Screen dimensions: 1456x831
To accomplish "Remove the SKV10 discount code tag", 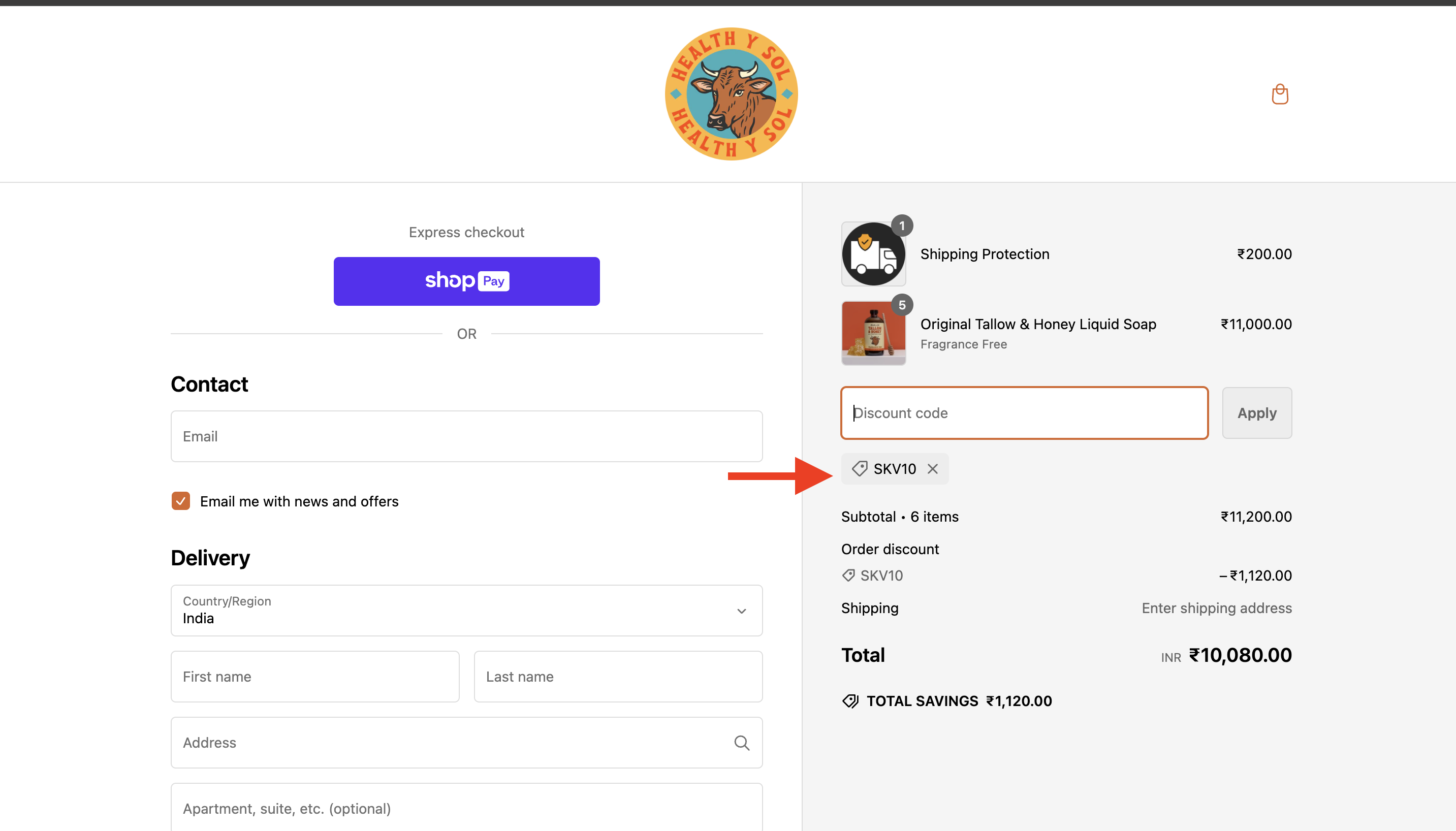I will [933, 468].
